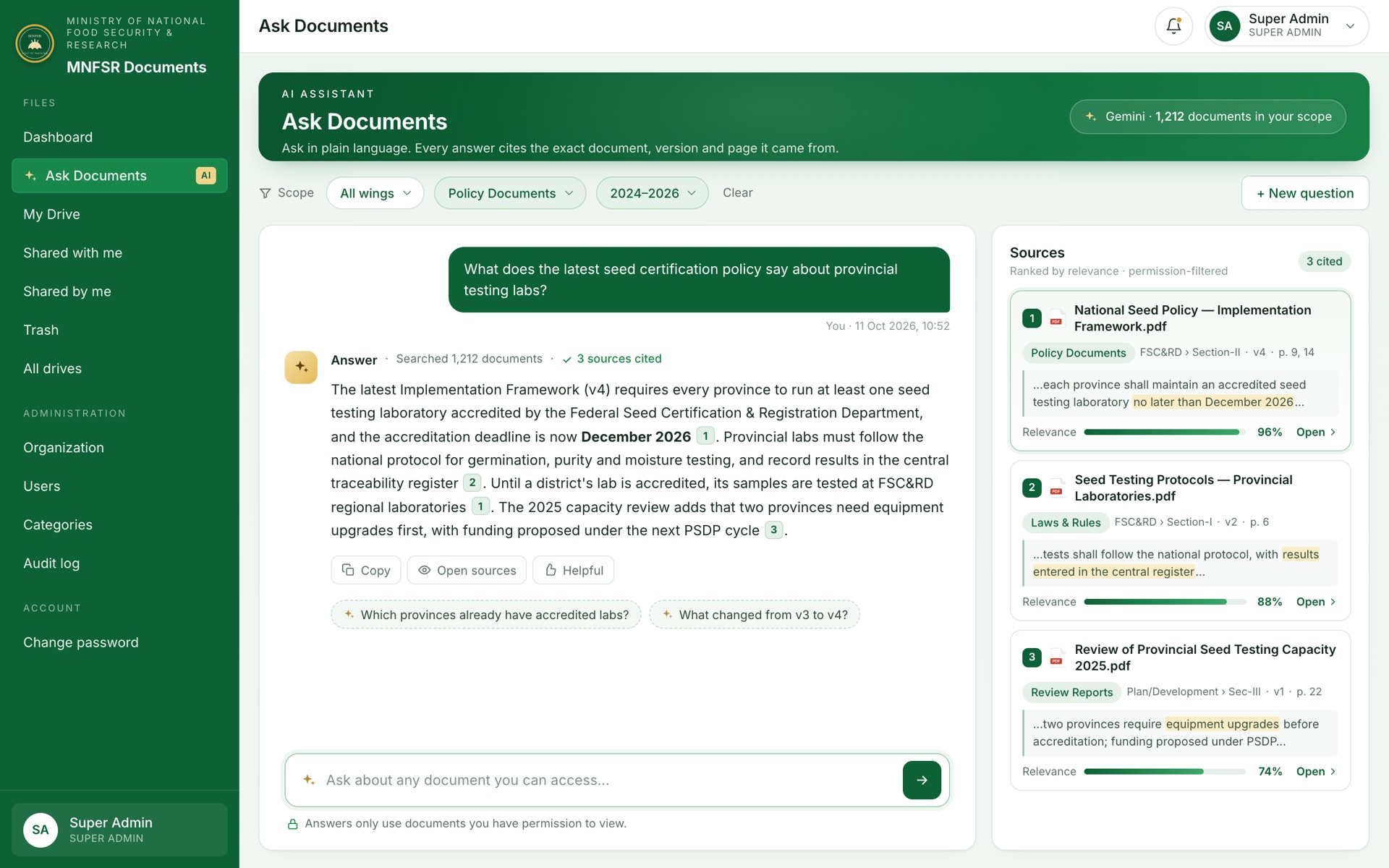Send the question with the arrow button
The width and height of the screenshot is (1389, 868).
click(922, 780)
